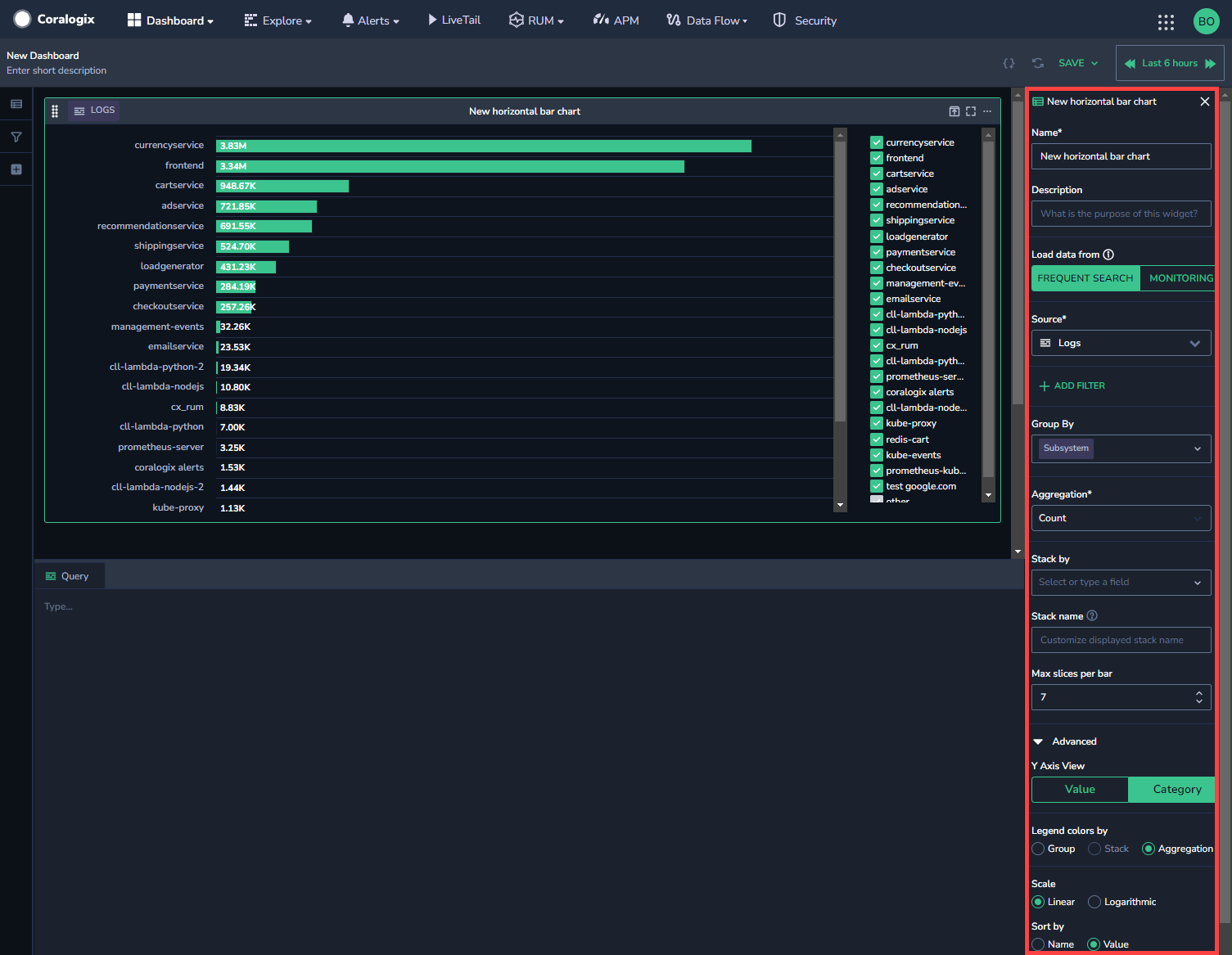Jump to earlier time with left arrows
The image size is (1232, 955).
tap(1130, 63)
